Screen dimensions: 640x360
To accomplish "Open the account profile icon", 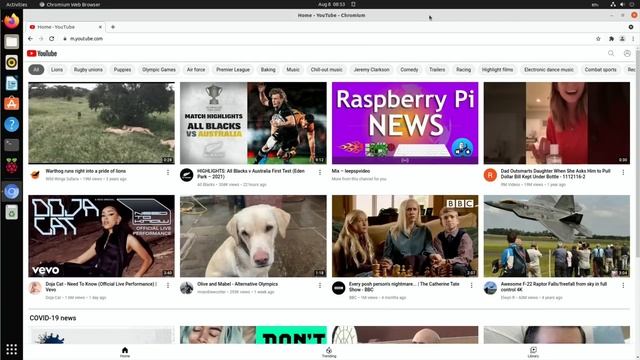I will tap(627, 53).
